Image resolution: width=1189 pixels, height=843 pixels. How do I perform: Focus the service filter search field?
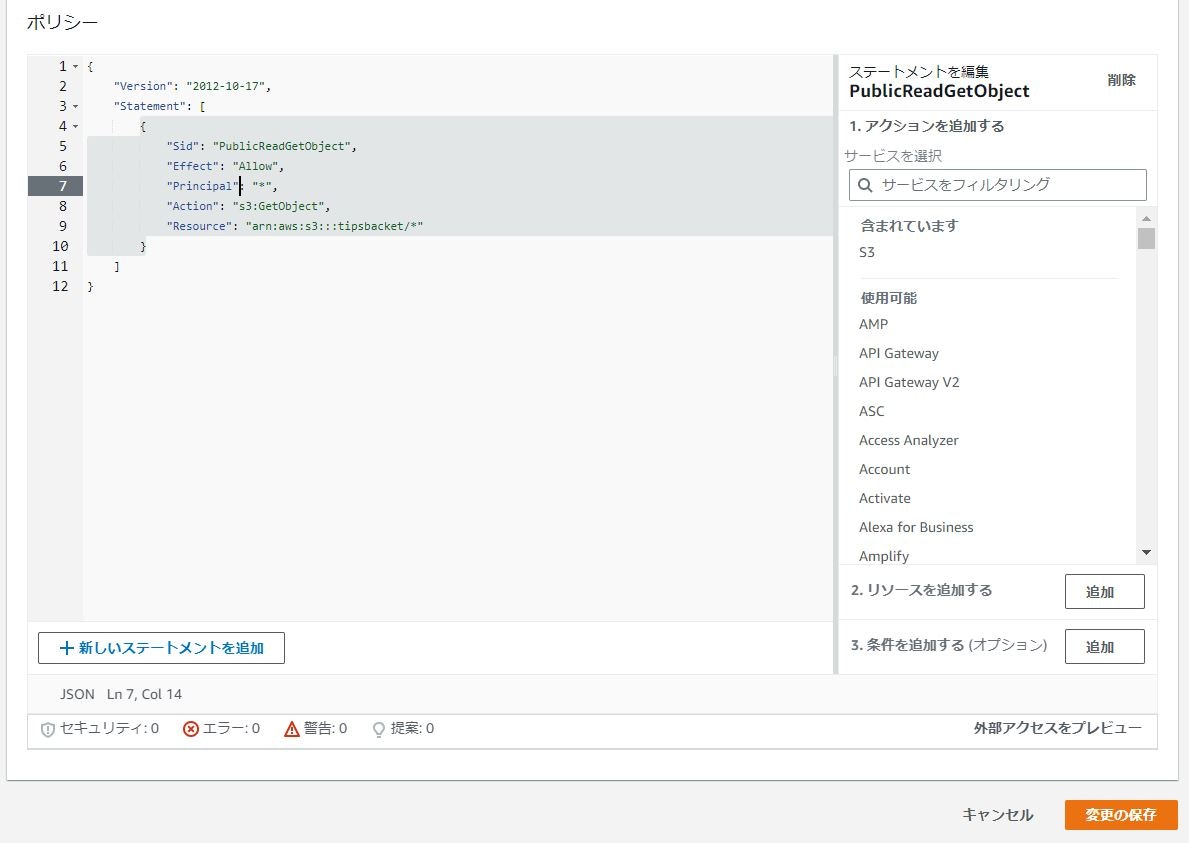click(998, 185)
